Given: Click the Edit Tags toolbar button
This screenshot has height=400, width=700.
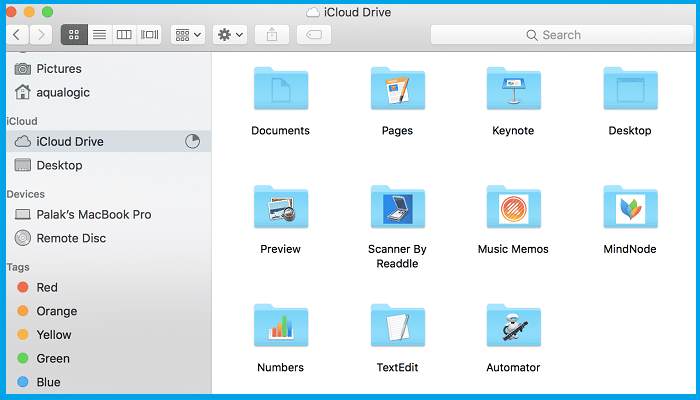Looking at the screenshot, I should point(314,34).
